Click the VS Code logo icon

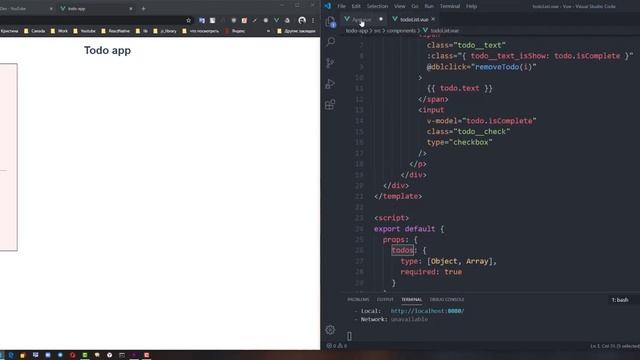click(x=328, y=6)
